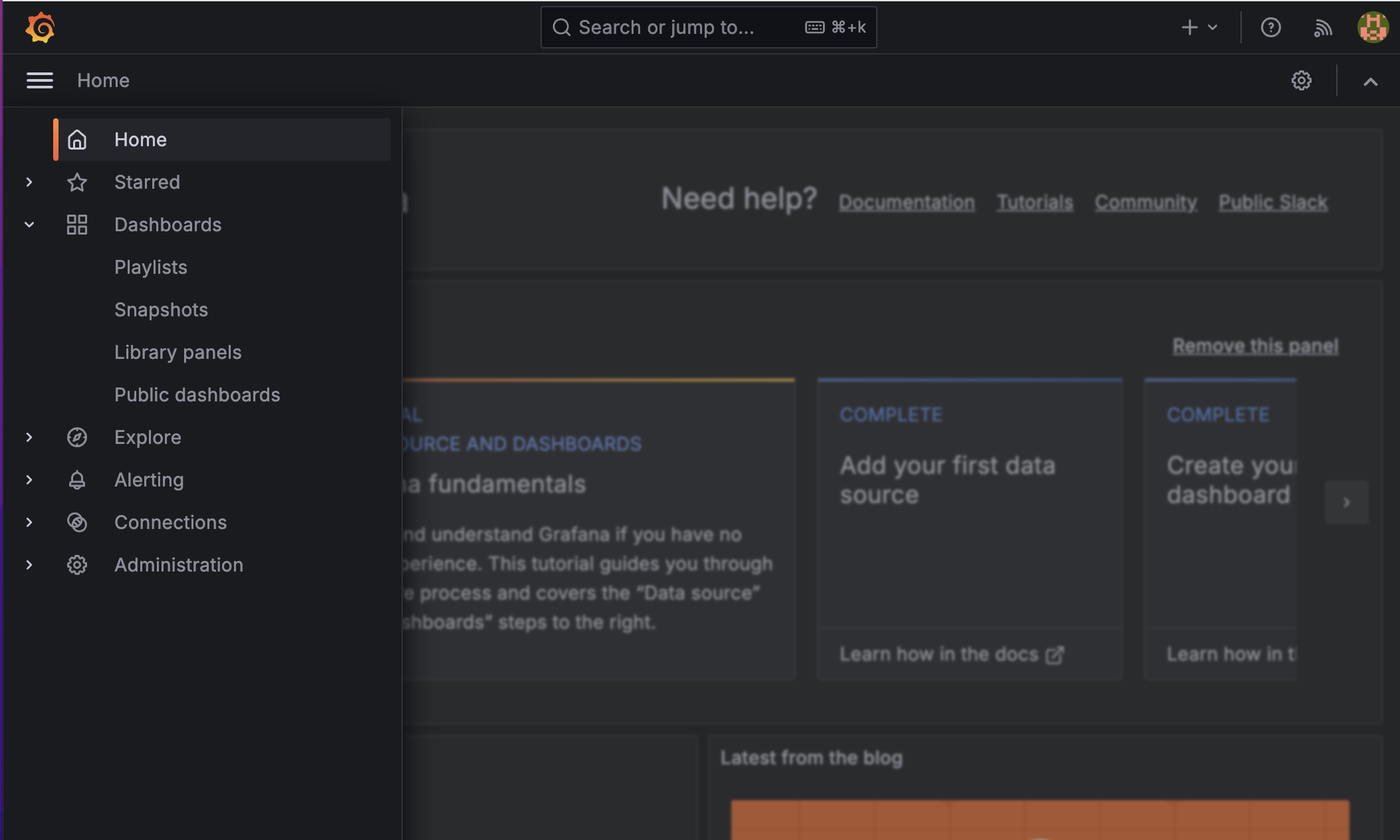Expand the Alerting section chevron
The image size is (1400, 840).
pyautogui.click(x=29, y=480)
